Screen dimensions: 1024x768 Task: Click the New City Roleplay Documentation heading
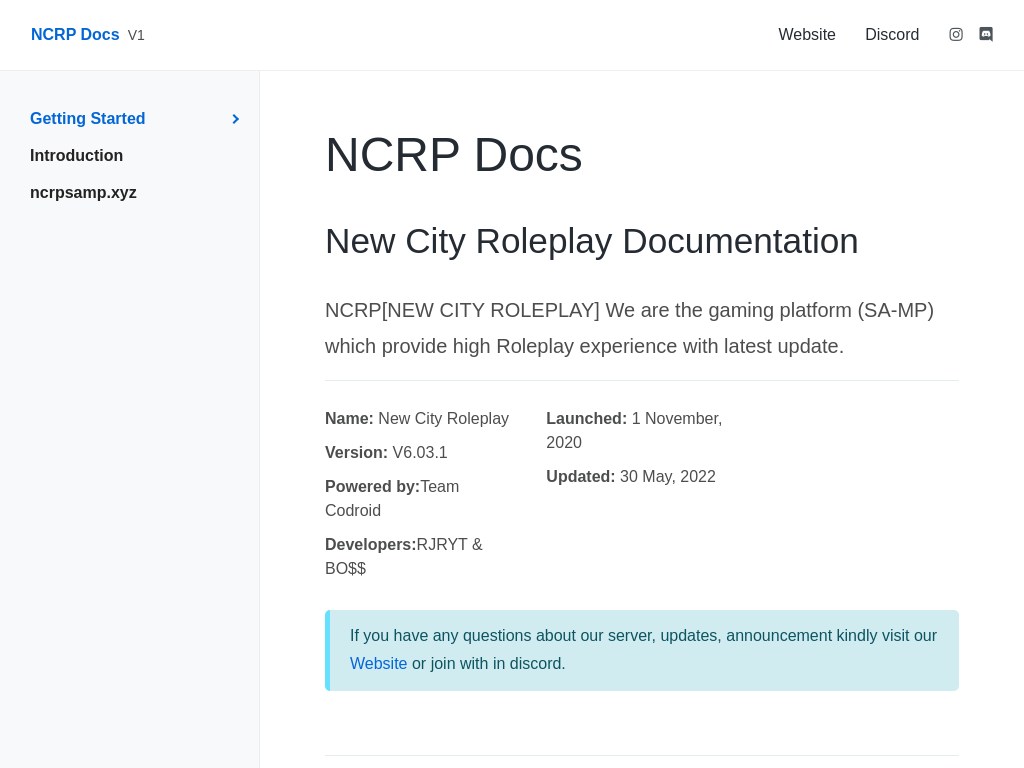591,241
